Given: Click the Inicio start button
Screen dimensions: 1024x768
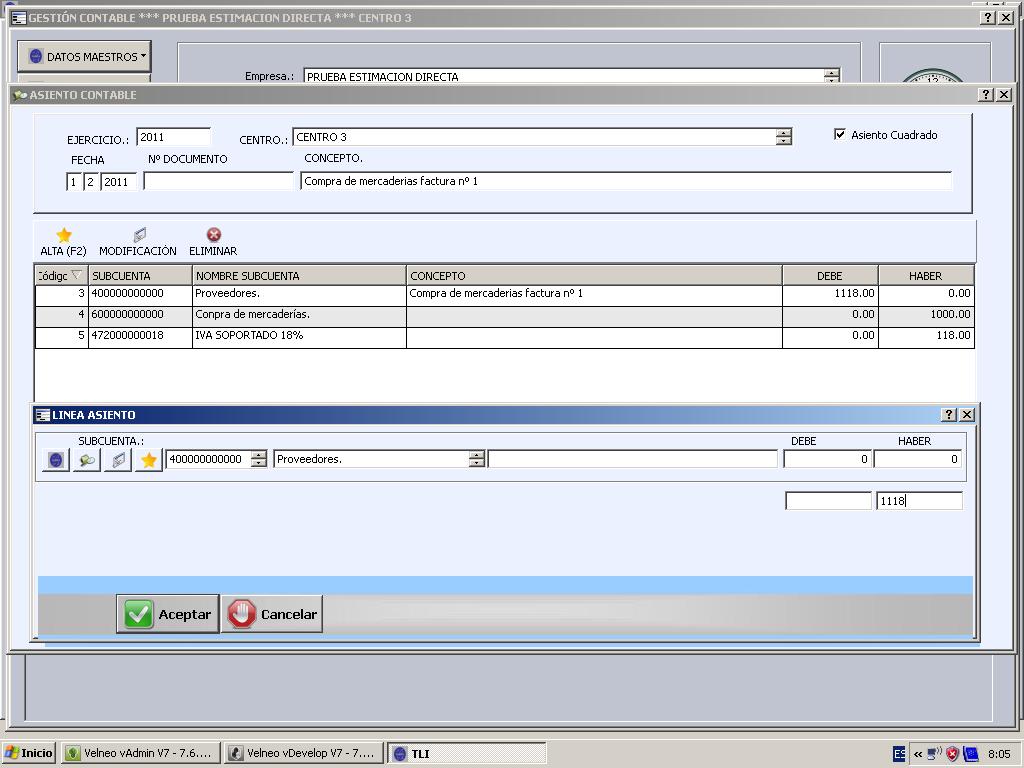Looking at the screenshot, I should point(28,753).
